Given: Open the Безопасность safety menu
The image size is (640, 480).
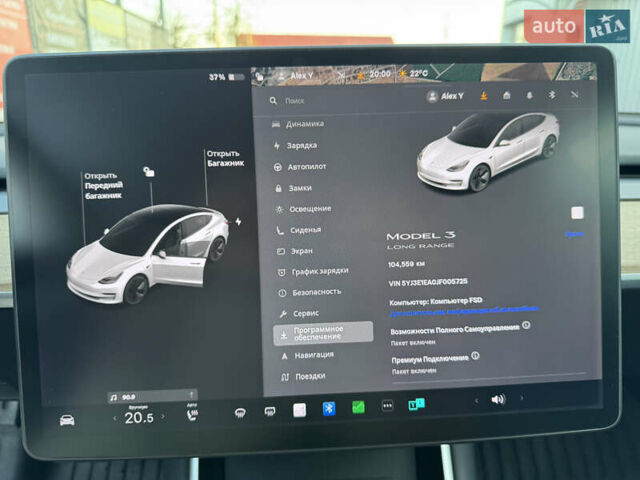Looking at the screenshot, I should click(309, 292).
